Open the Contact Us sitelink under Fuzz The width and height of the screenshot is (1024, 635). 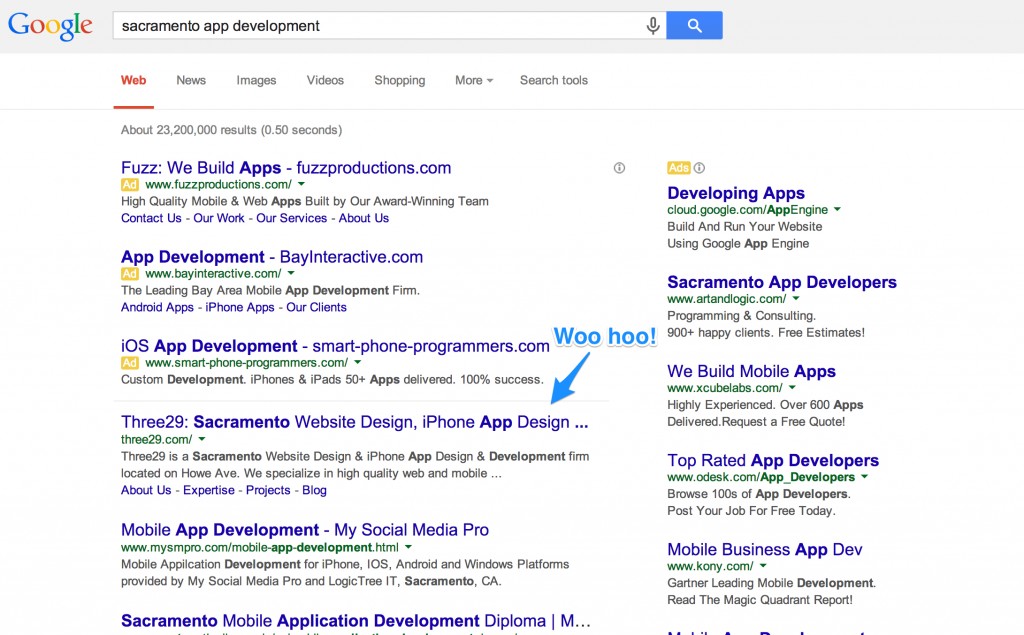click(151, 218)
